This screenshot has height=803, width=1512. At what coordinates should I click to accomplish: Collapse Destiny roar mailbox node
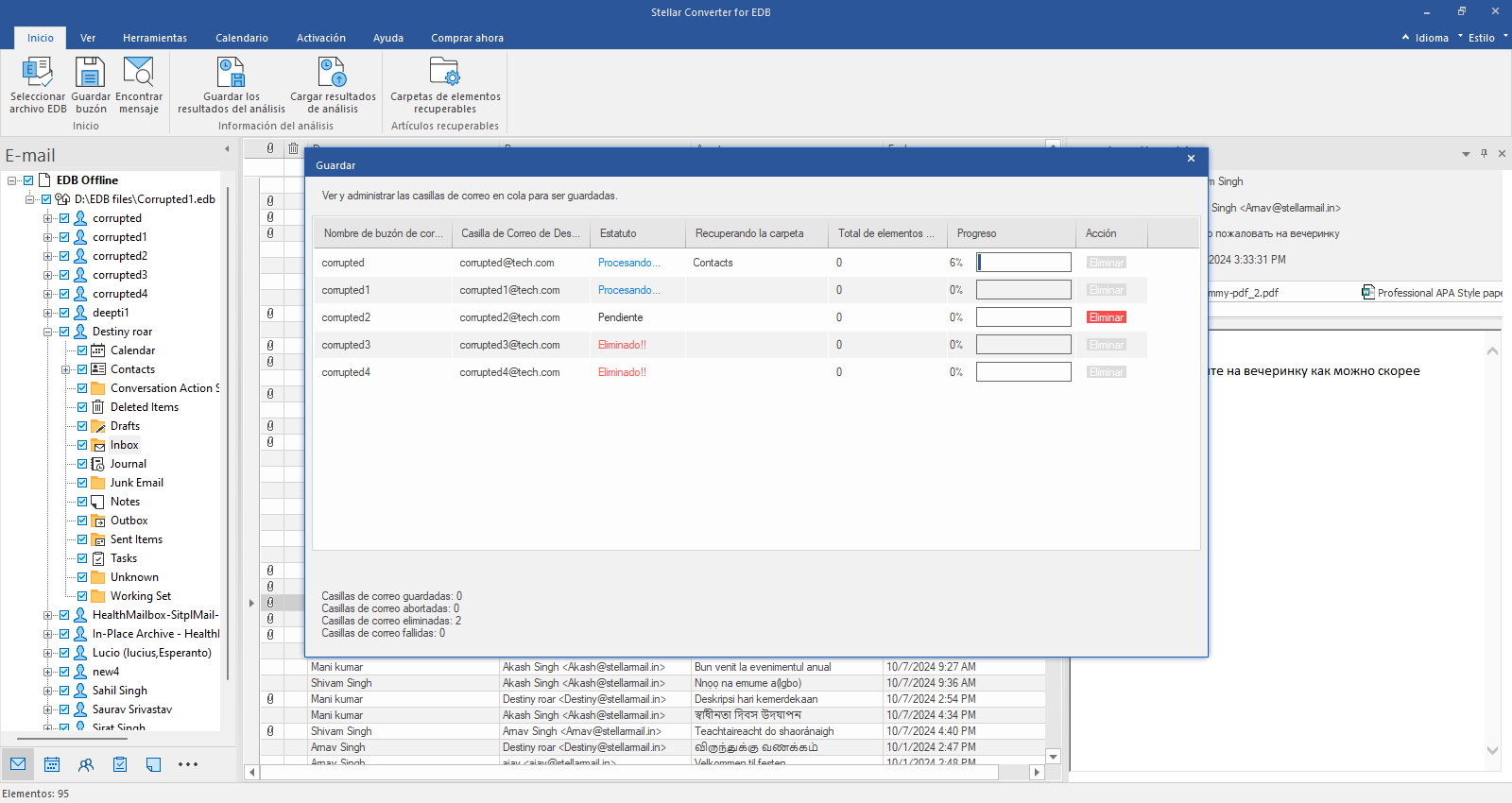(48, 332)
